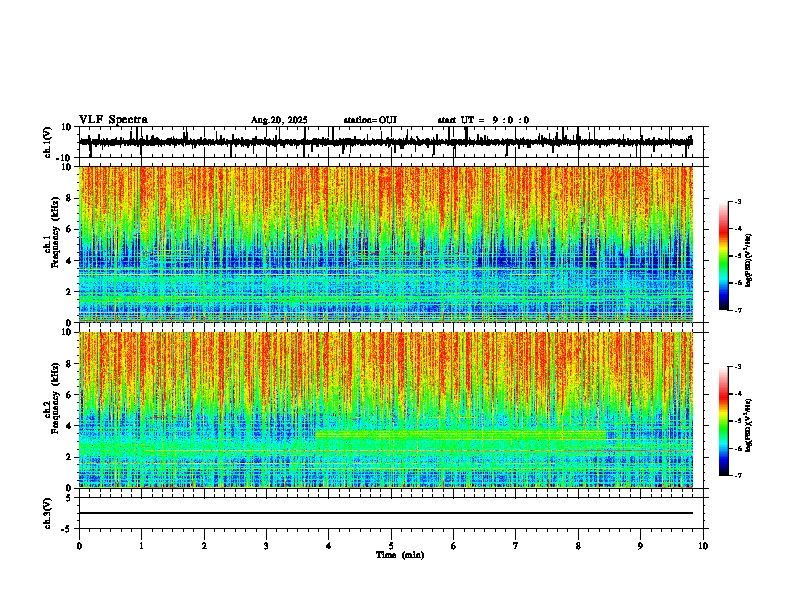
Task: Click the rightmost time-axis tick label "10"
Action: pos(703,546)
